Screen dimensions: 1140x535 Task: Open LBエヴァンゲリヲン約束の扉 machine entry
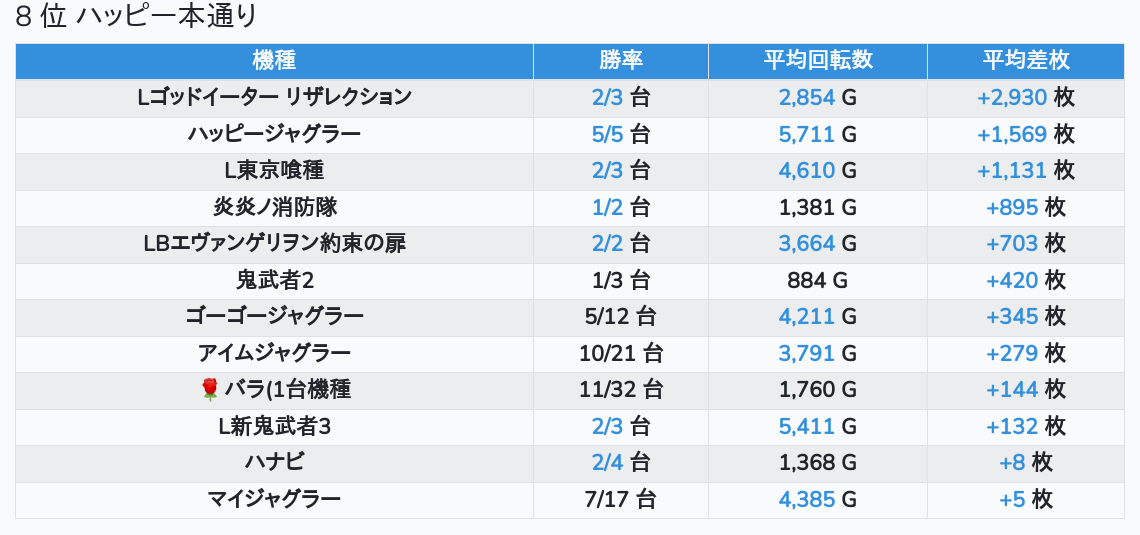(x=274, y=243)
